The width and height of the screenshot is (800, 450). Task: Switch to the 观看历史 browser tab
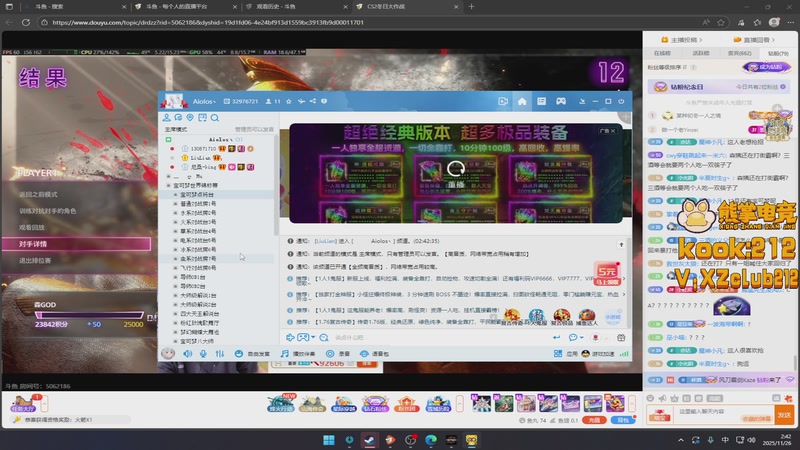point(296,7)
